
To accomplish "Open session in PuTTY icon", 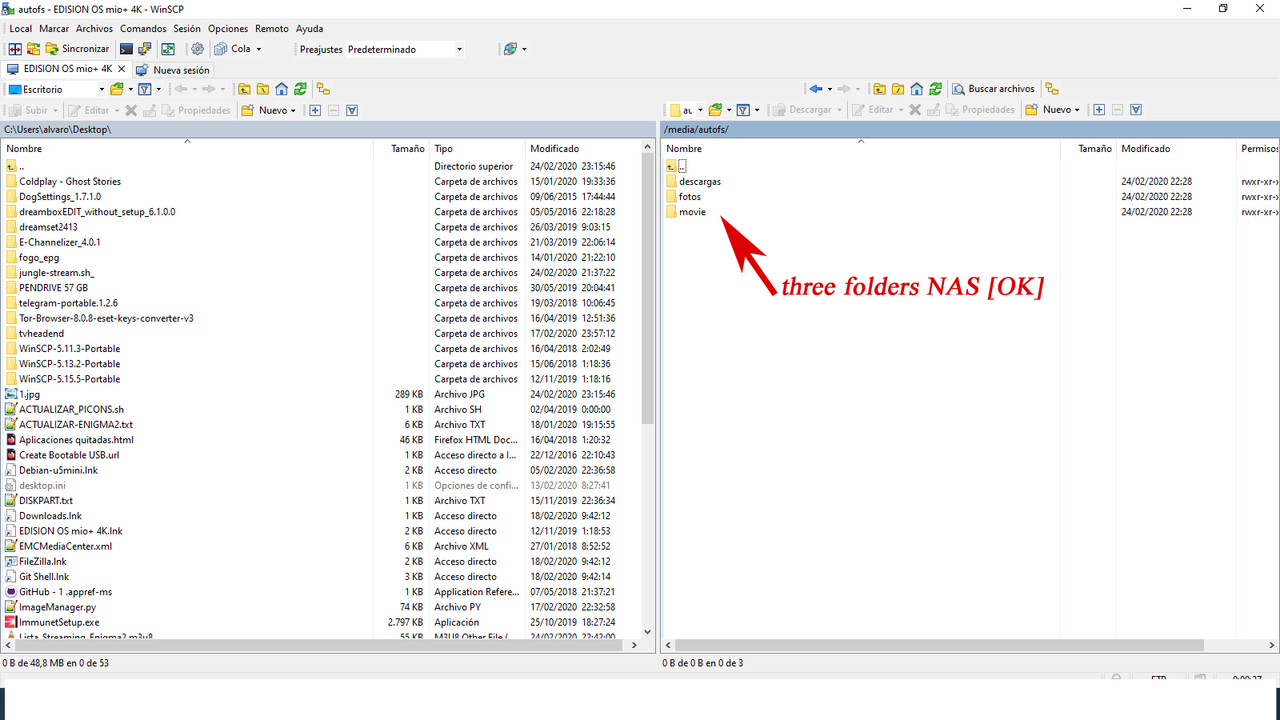I will (145, 49).
